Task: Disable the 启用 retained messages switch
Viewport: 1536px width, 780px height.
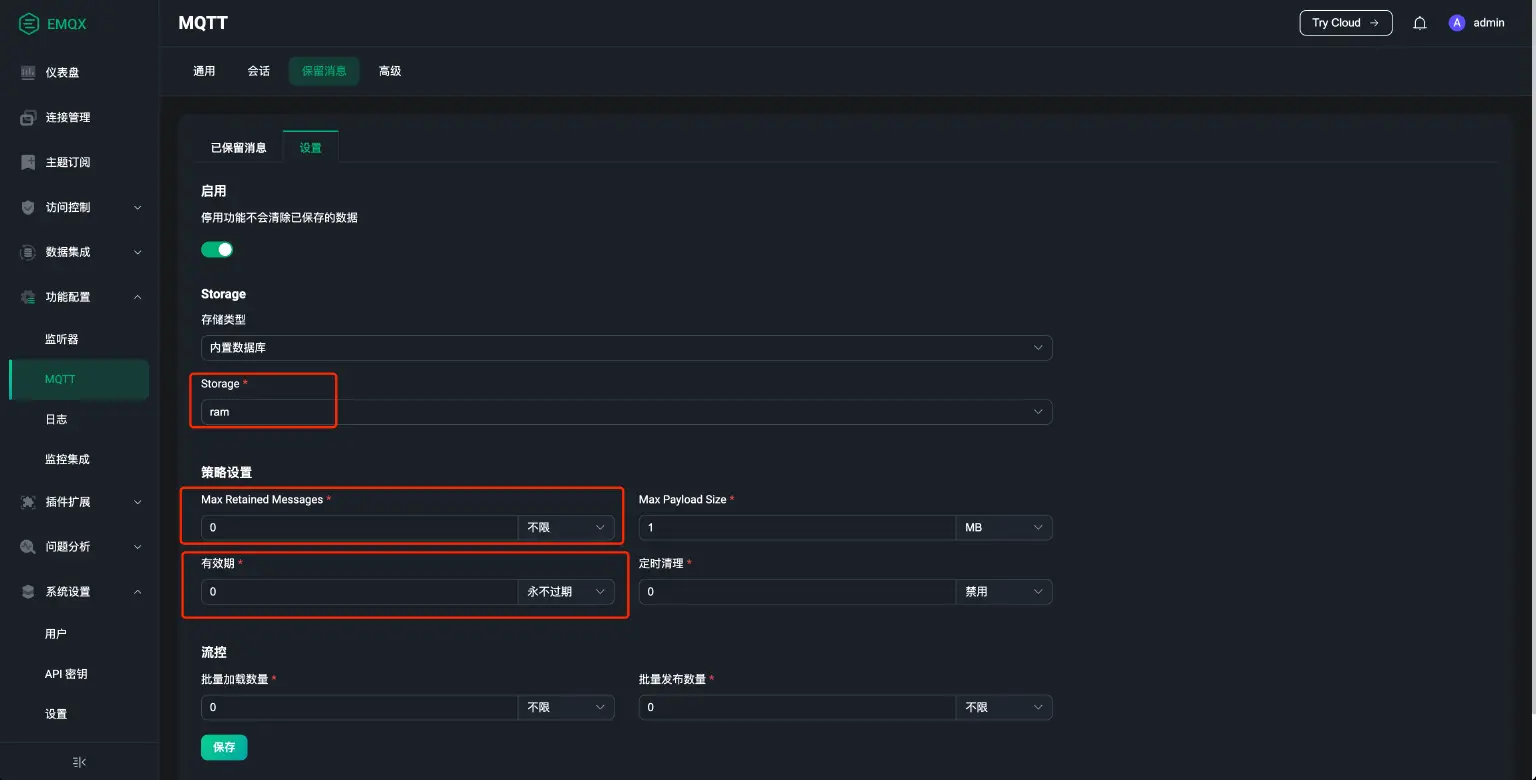Action: click(x=217, y=248)
